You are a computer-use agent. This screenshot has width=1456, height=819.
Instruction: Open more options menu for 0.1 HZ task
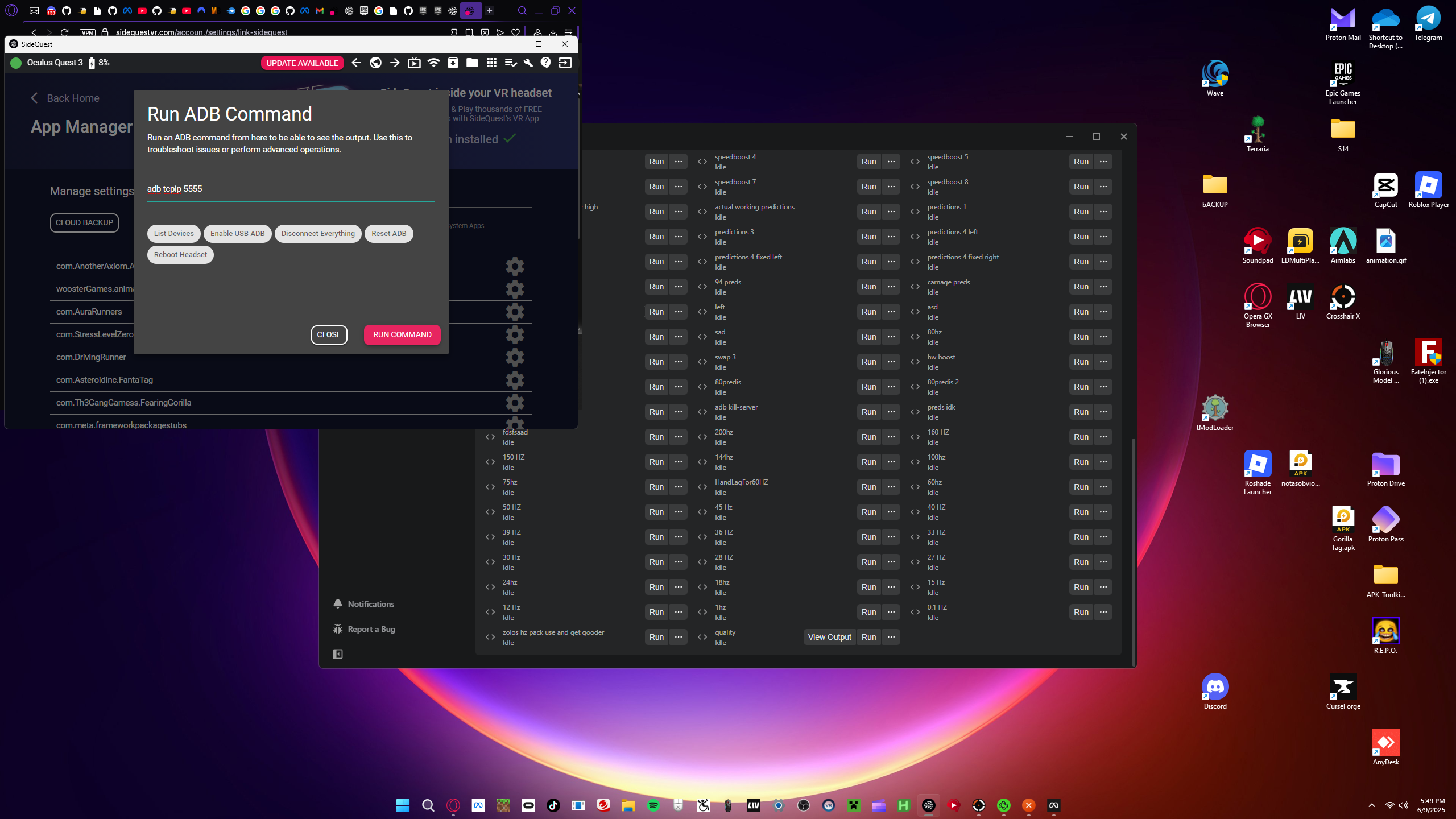pyautogui.click(x=1103, y=612)
